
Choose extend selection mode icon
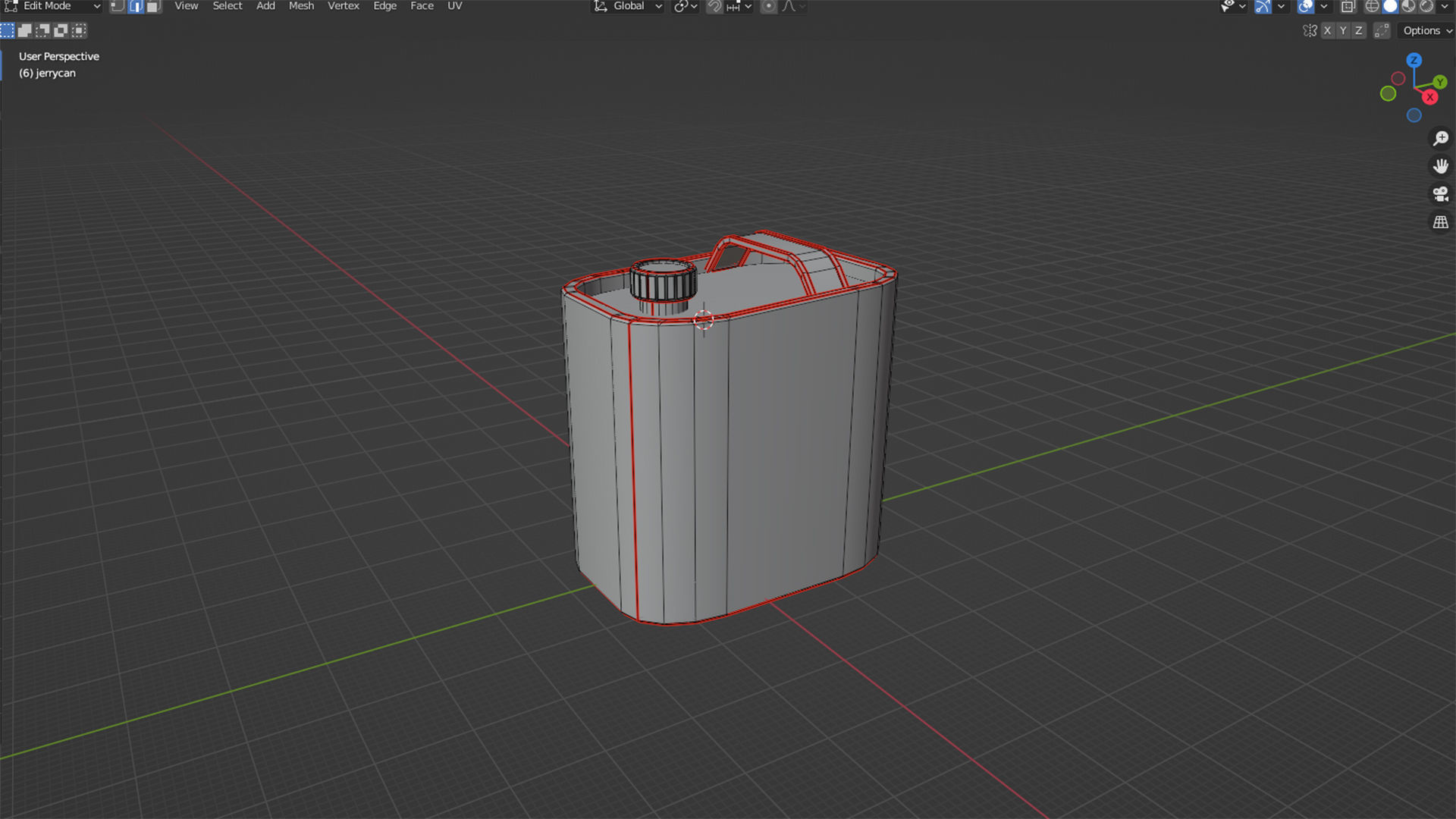25,30
